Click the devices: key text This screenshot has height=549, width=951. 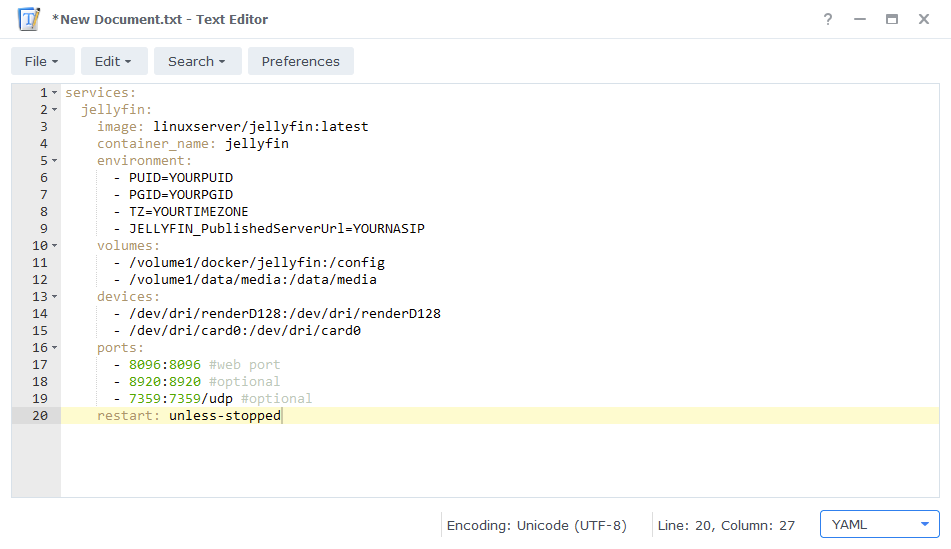tap(129, 297)
